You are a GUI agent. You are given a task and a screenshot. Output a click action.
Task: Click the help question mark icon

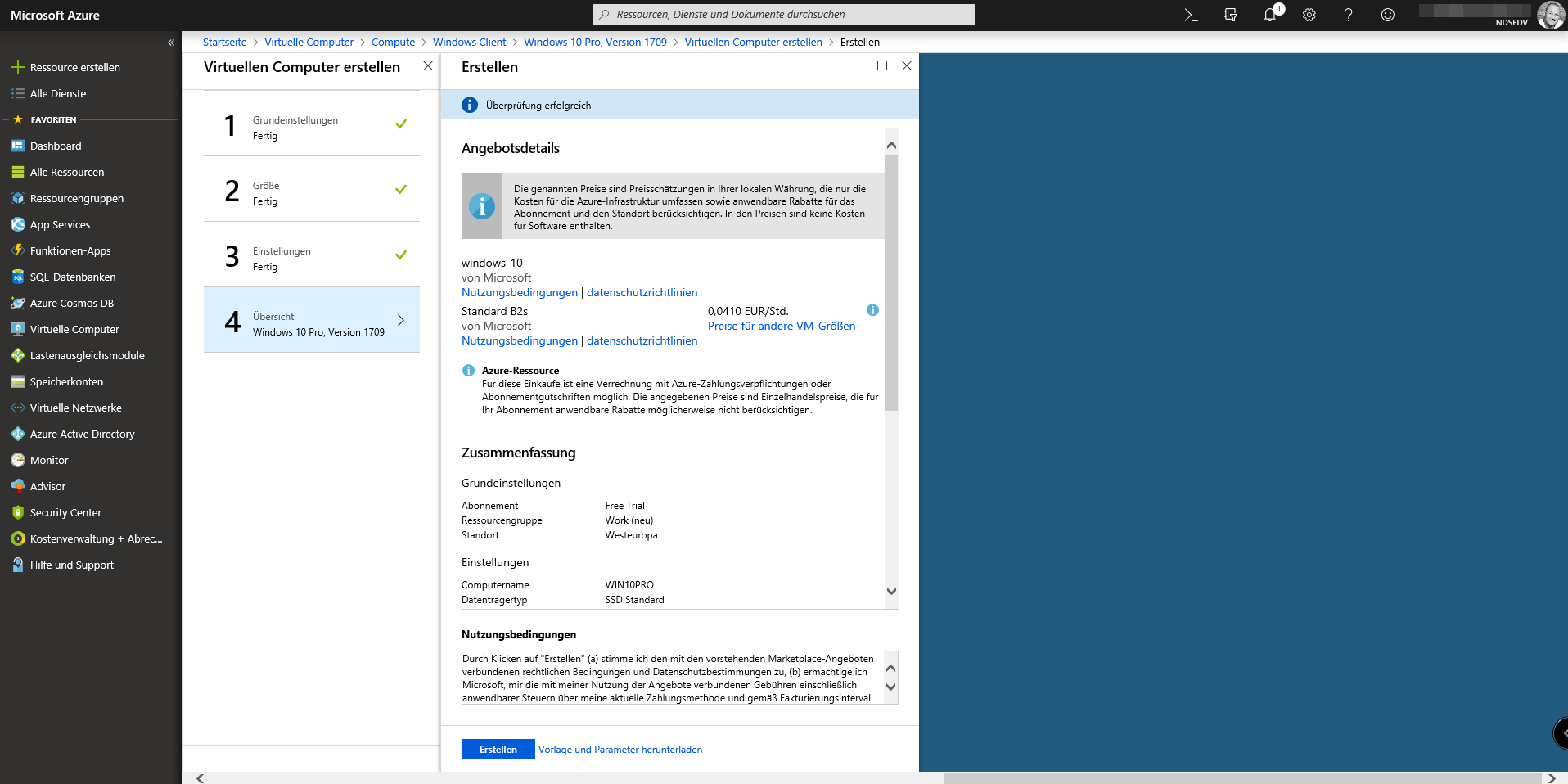click(1348, 15)
